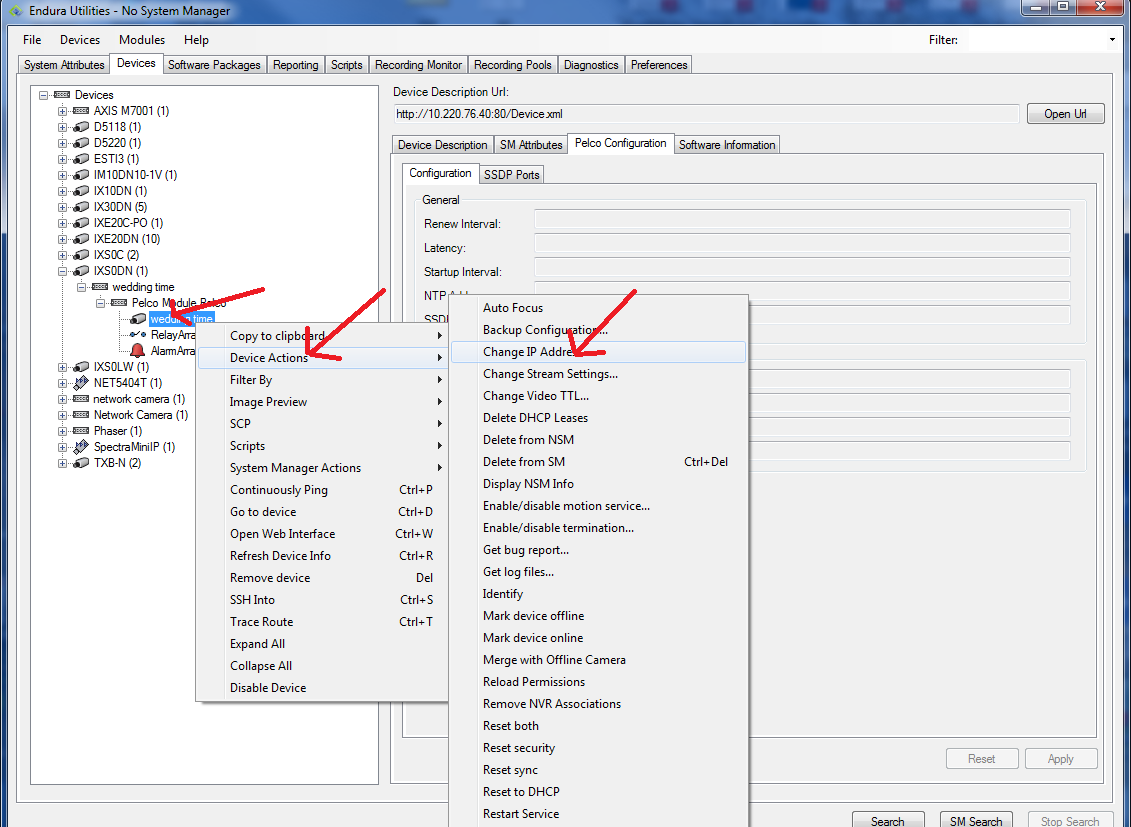This screenshot has height=827, width=1131.
Task: Click the RelayArray icon in tree
Action: (137, 335)
